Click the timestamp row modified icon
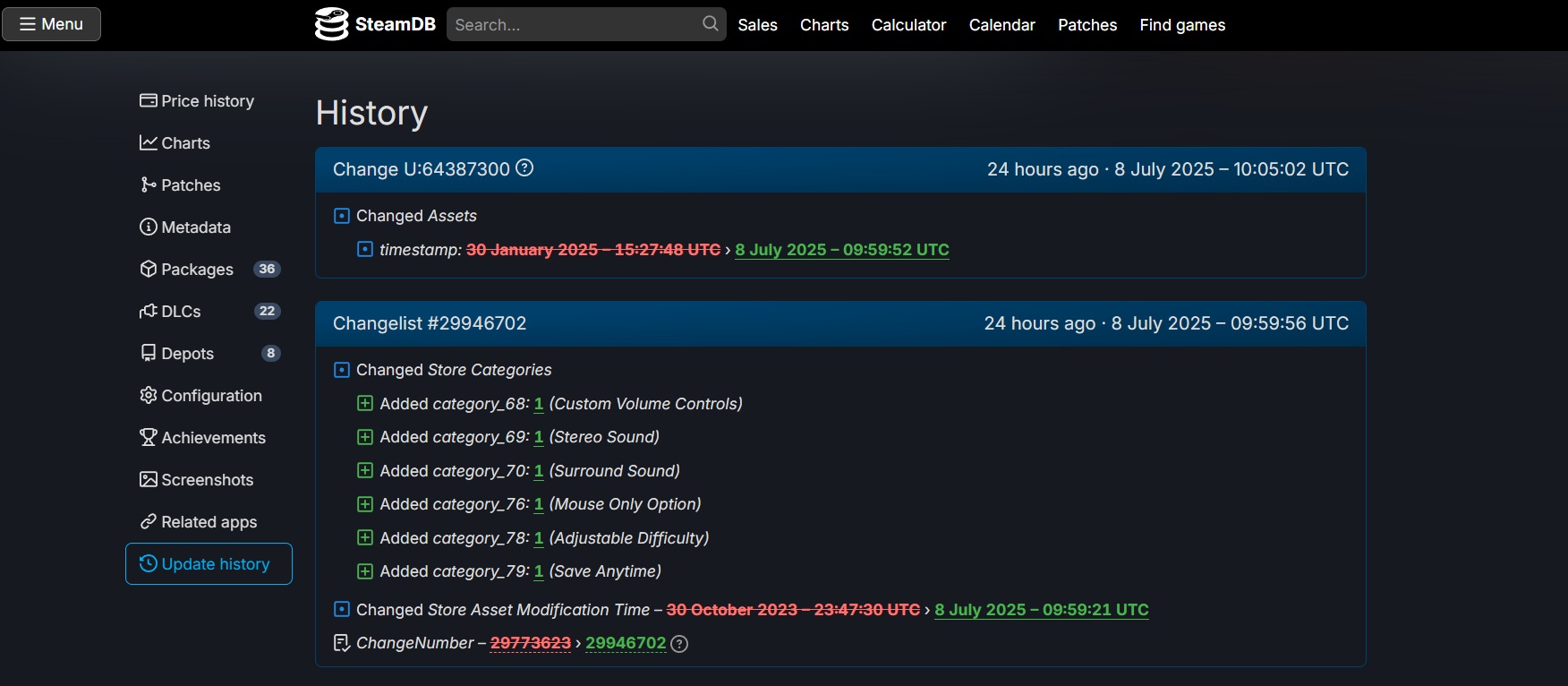1568x686 pixels. (x=364, y=249)
